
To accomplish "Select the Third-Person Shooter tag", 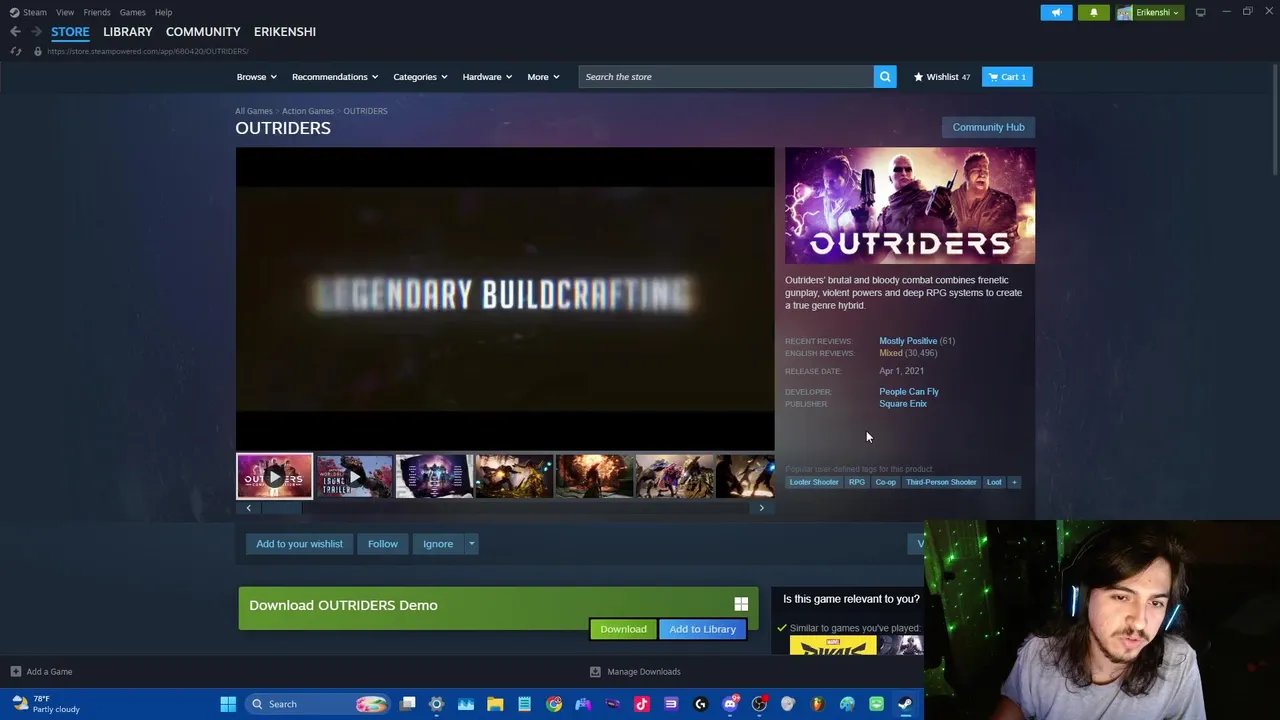I will tap(941, 482).
